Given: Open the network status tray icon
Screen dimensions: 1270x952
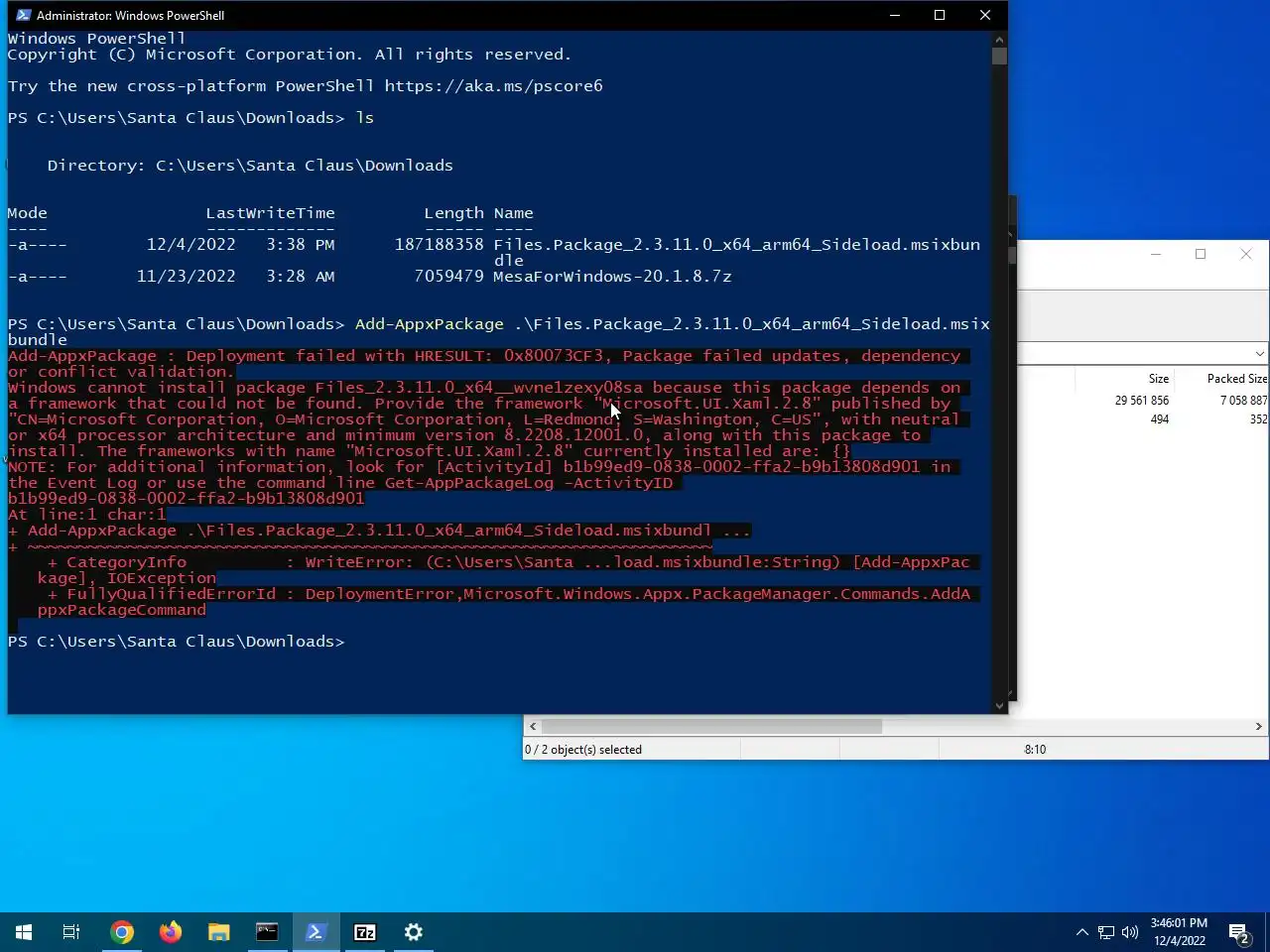Looking at the screenshot, I should pyautogui.click(x=1106, y=932).
